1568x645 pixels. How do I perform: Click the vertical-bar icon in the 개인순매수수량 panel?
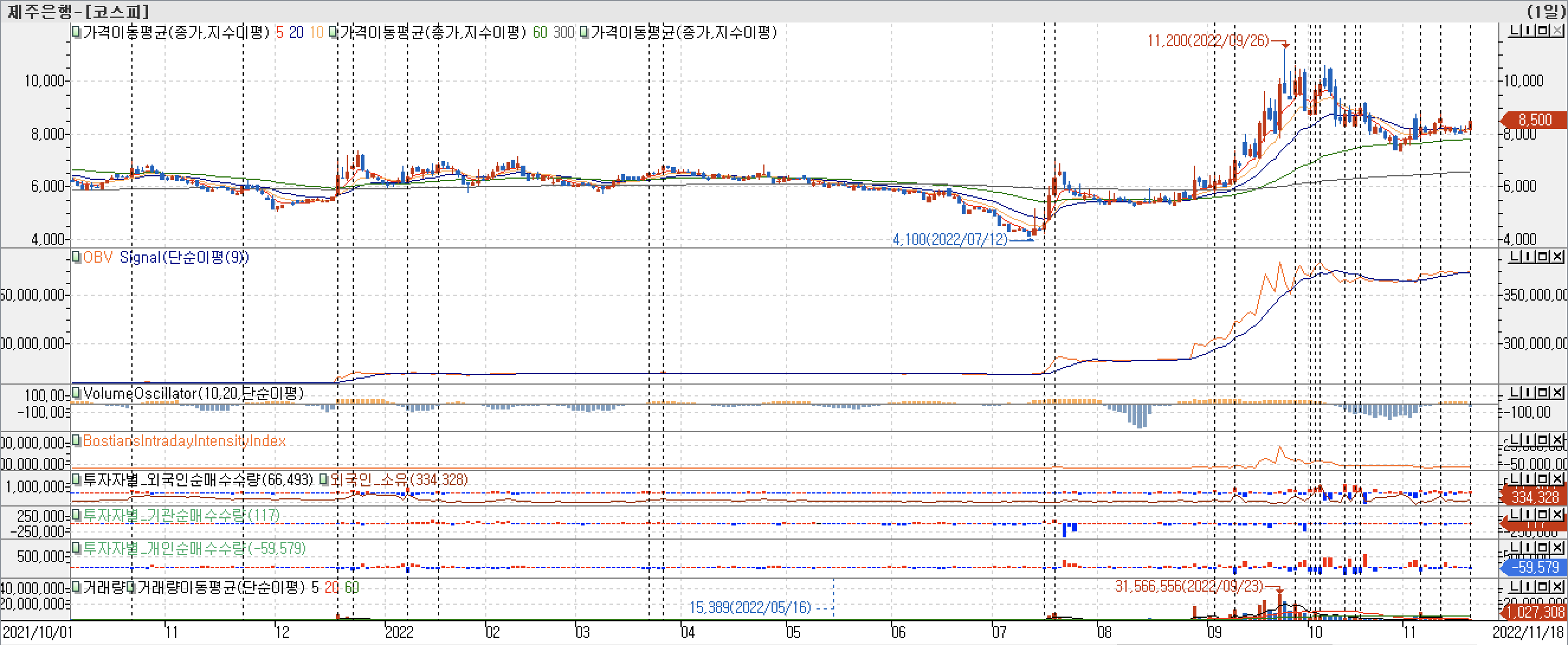point(1528,547)
